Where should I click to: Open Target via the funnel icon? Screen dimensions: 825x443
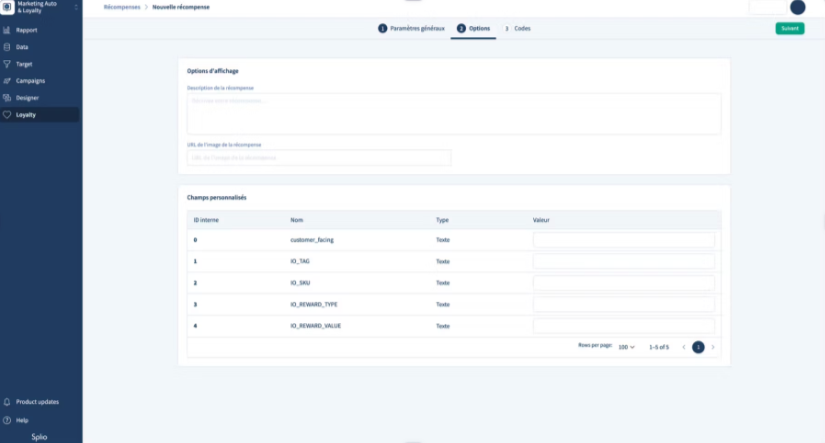[7, 64]
